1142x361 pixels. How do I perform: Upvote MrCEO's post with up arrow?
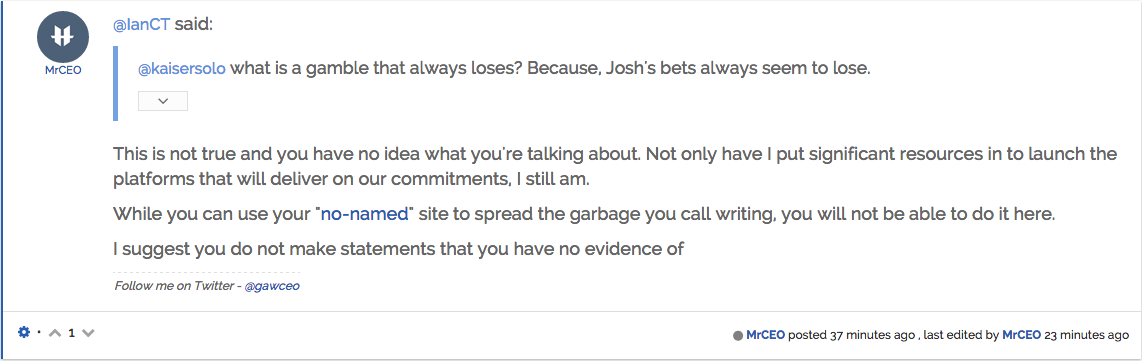click(x=55, y=333)
